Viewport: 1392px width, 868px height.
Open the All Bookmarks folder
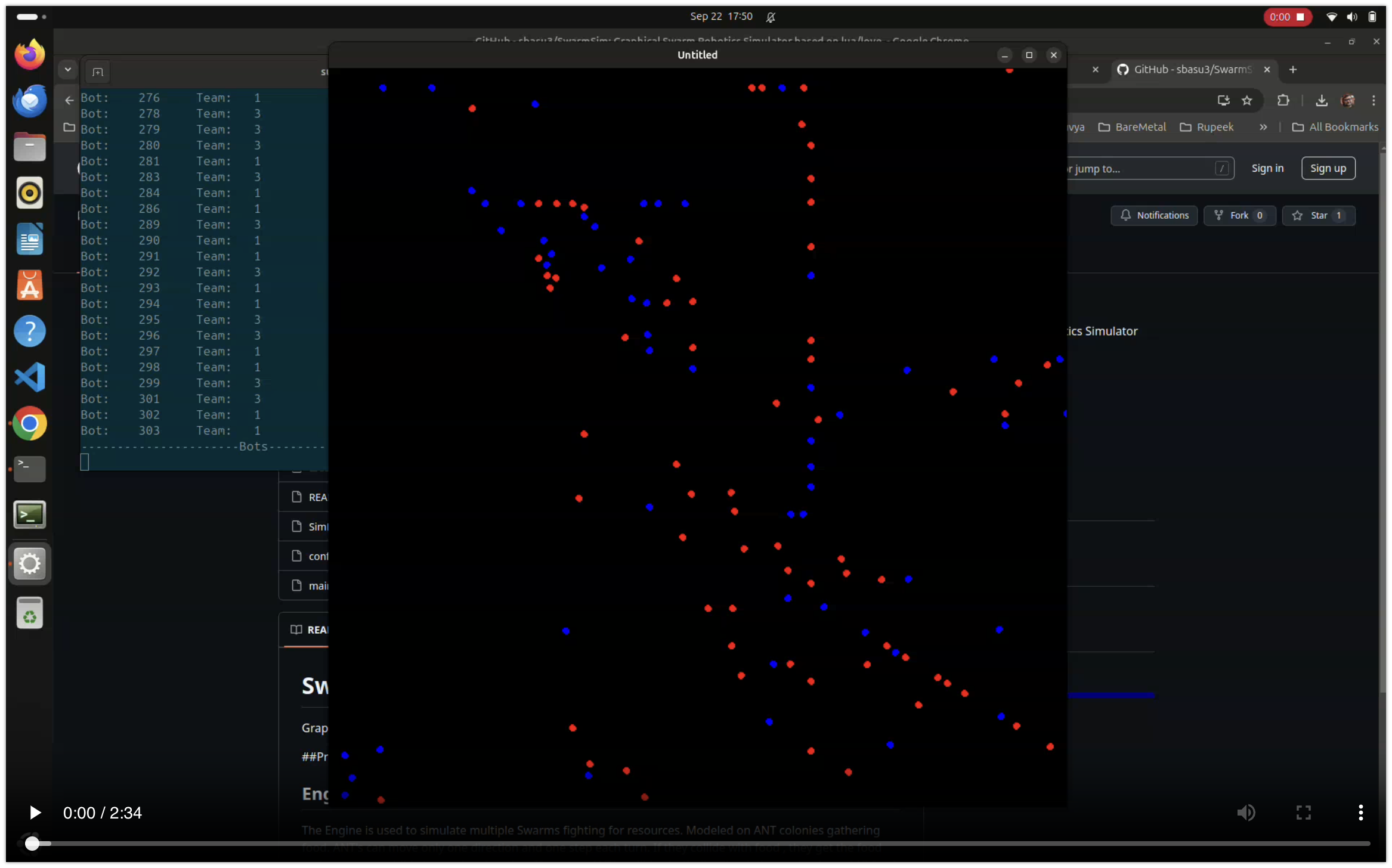[1335, 127]
